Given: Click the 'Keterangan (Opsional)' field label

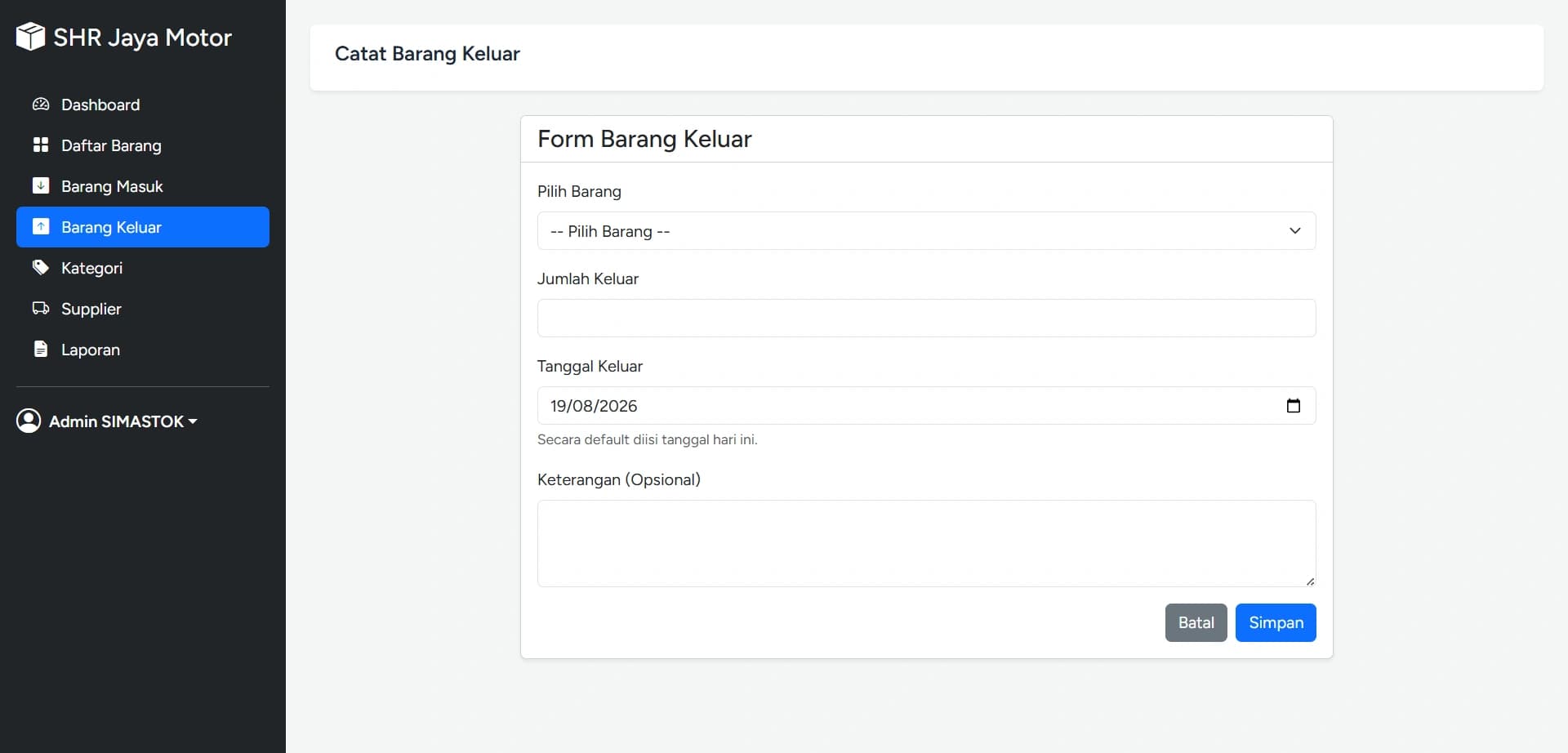Looking at the screenshot, I should 619,480.
